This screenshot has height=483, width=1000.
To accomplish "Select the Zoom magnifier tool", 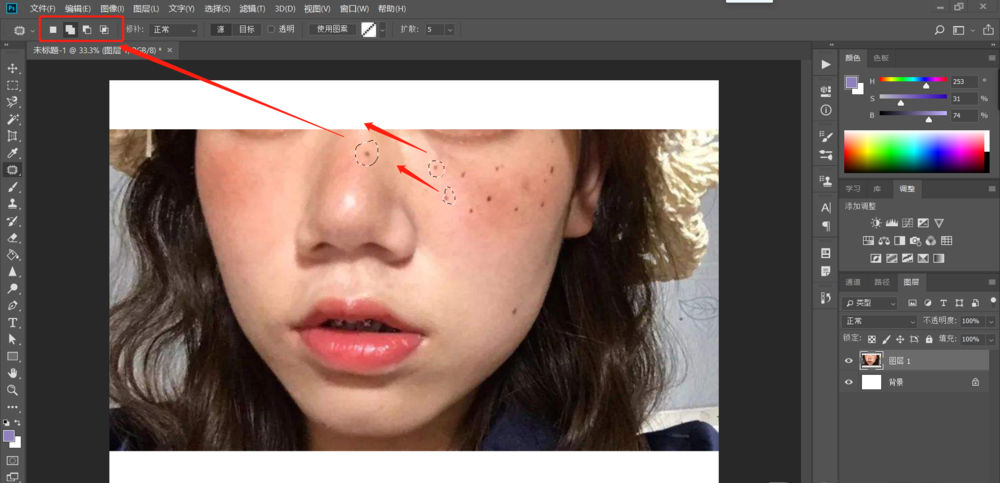I will click(13, 390).
